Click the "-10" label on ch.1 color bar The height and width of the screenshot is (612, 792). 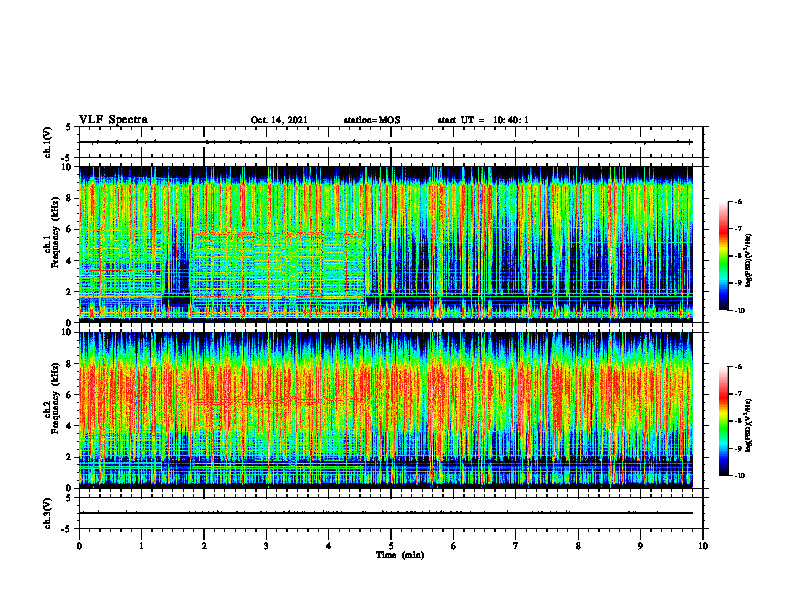740,311
